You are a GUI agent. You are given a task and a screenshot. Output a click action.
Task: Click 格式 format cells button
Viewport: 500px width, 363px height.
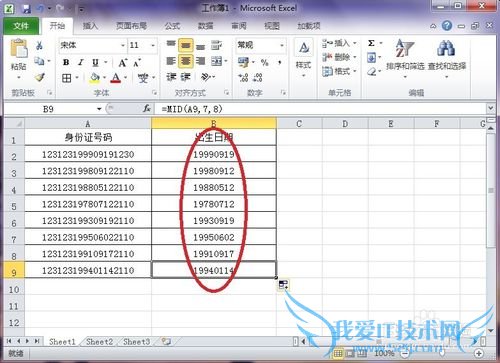(339, 71)
